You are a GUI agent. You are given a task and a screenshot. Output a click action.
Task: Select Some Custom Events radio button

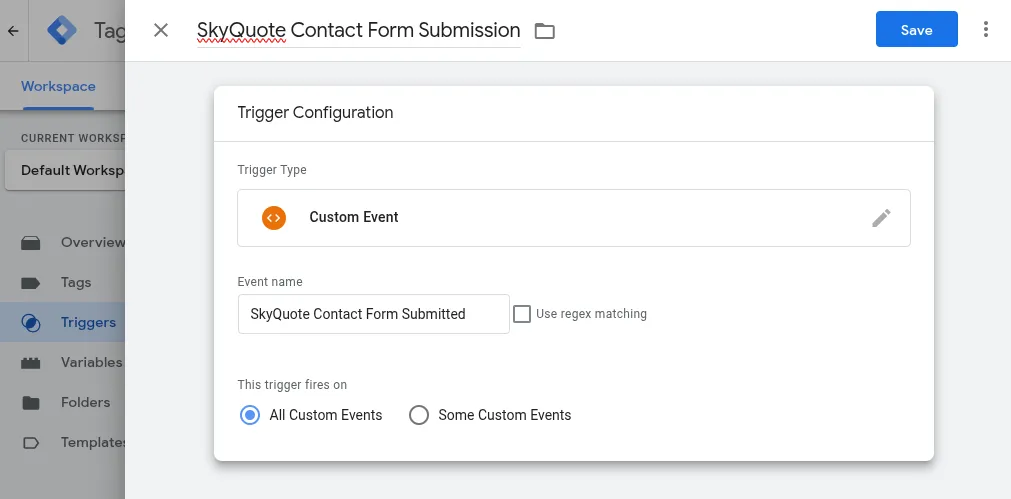[419, 415]
